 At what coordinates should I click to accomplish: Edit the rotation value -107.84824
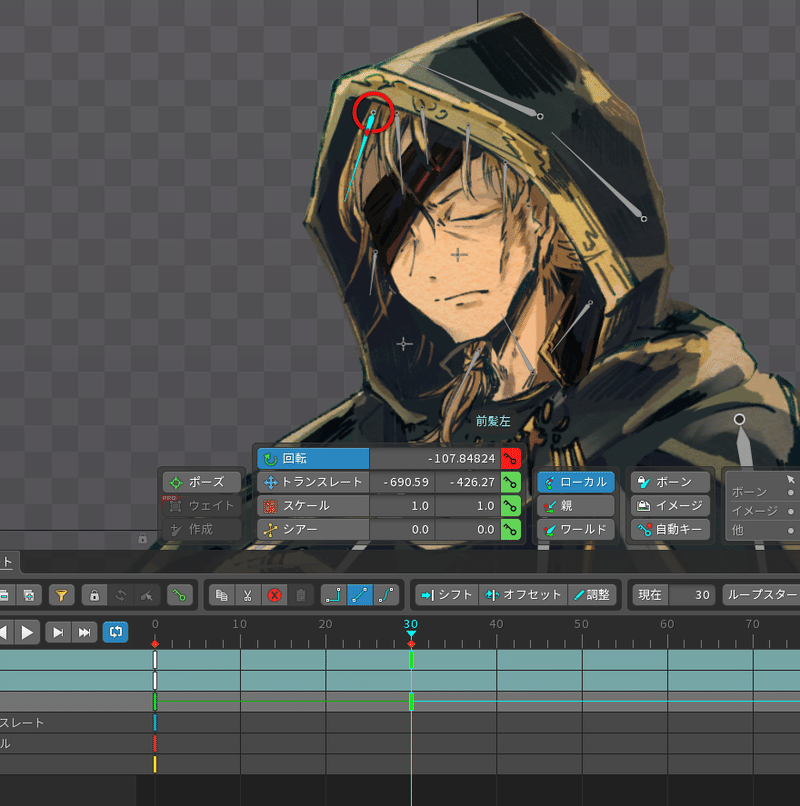click(435, 459)
